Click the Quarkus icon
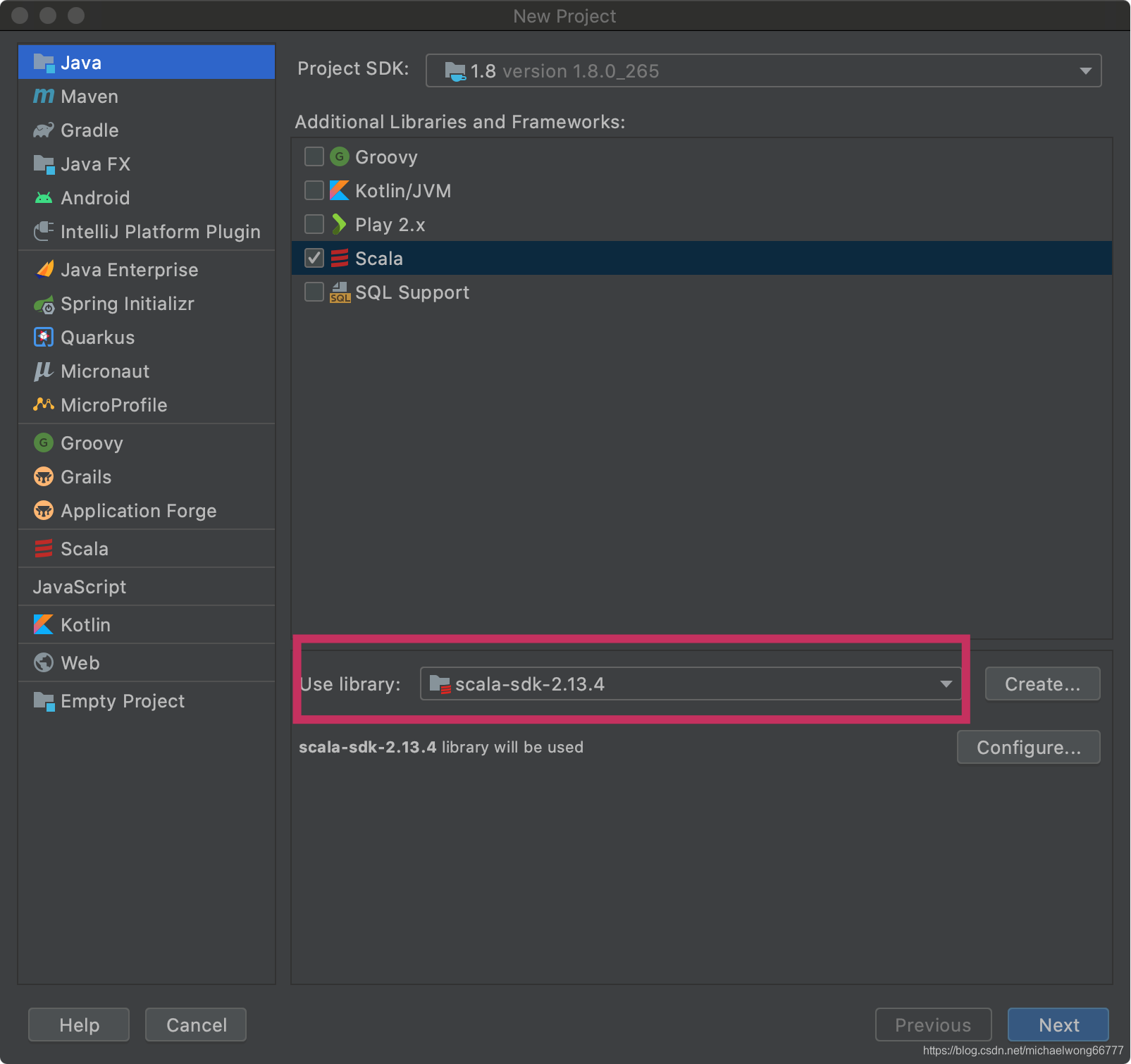This screenshot has width=1131, height=1064. 44,338
